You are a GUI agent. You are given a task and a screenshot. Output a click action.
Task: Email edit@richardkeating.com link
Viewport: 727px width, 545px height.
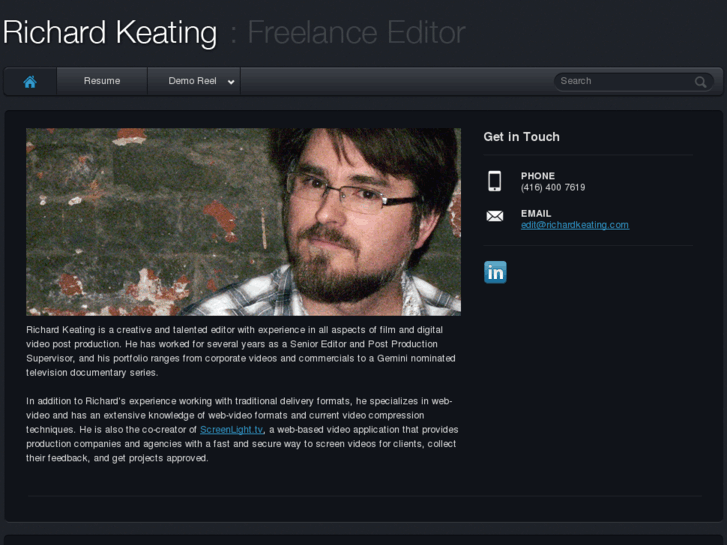(575, 225)
